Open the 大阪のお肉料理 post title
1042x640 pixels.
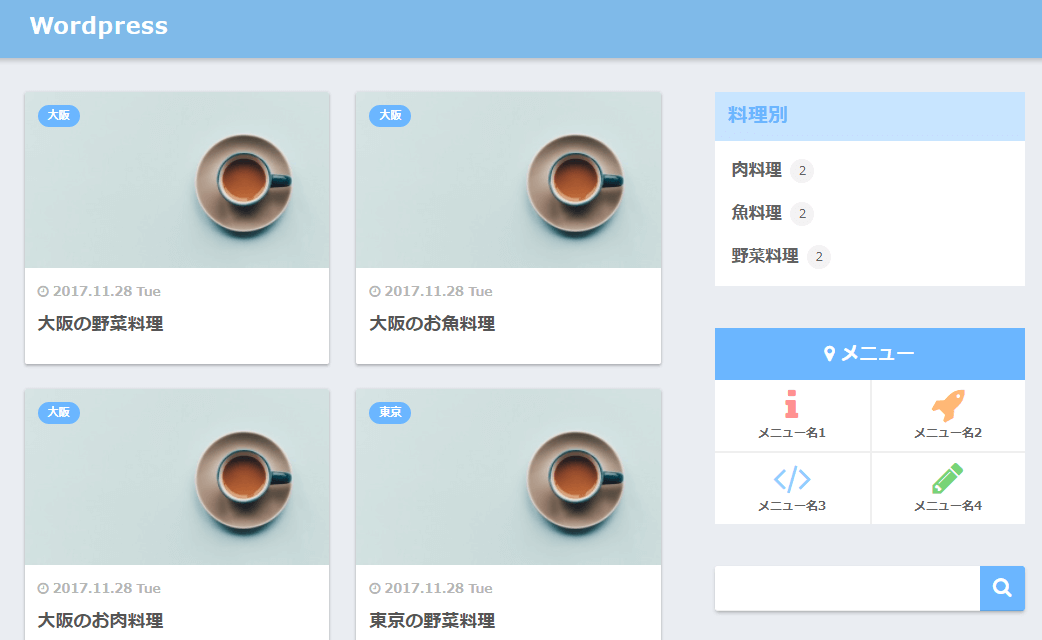100,621
